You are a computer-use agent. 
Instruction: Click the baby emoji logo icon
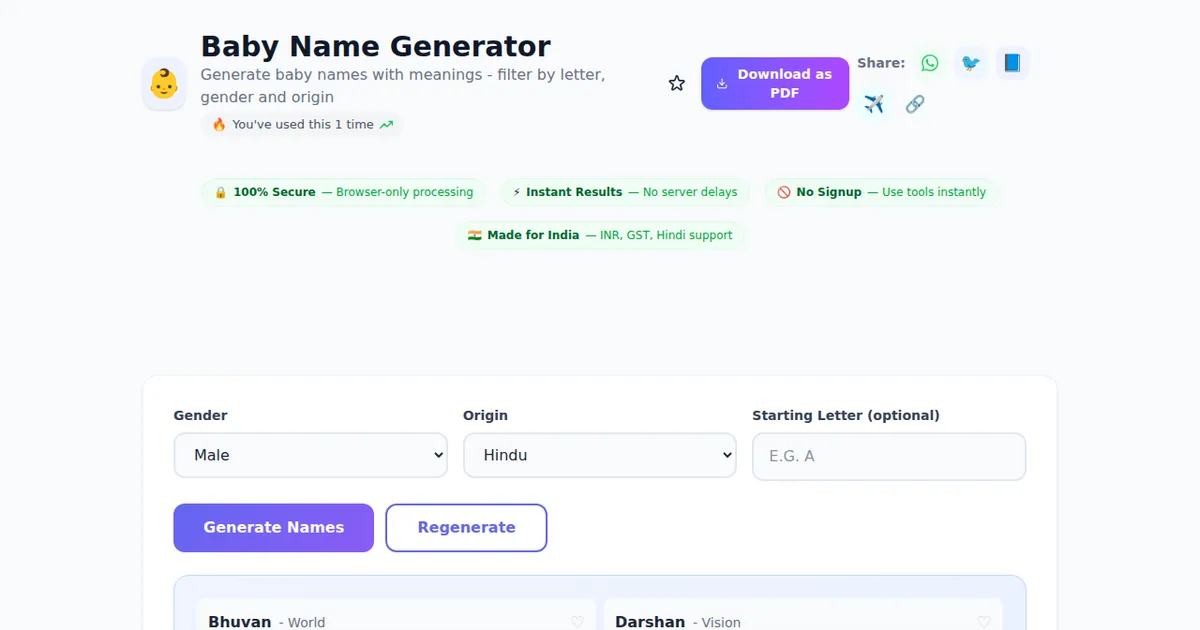point(164,84)
